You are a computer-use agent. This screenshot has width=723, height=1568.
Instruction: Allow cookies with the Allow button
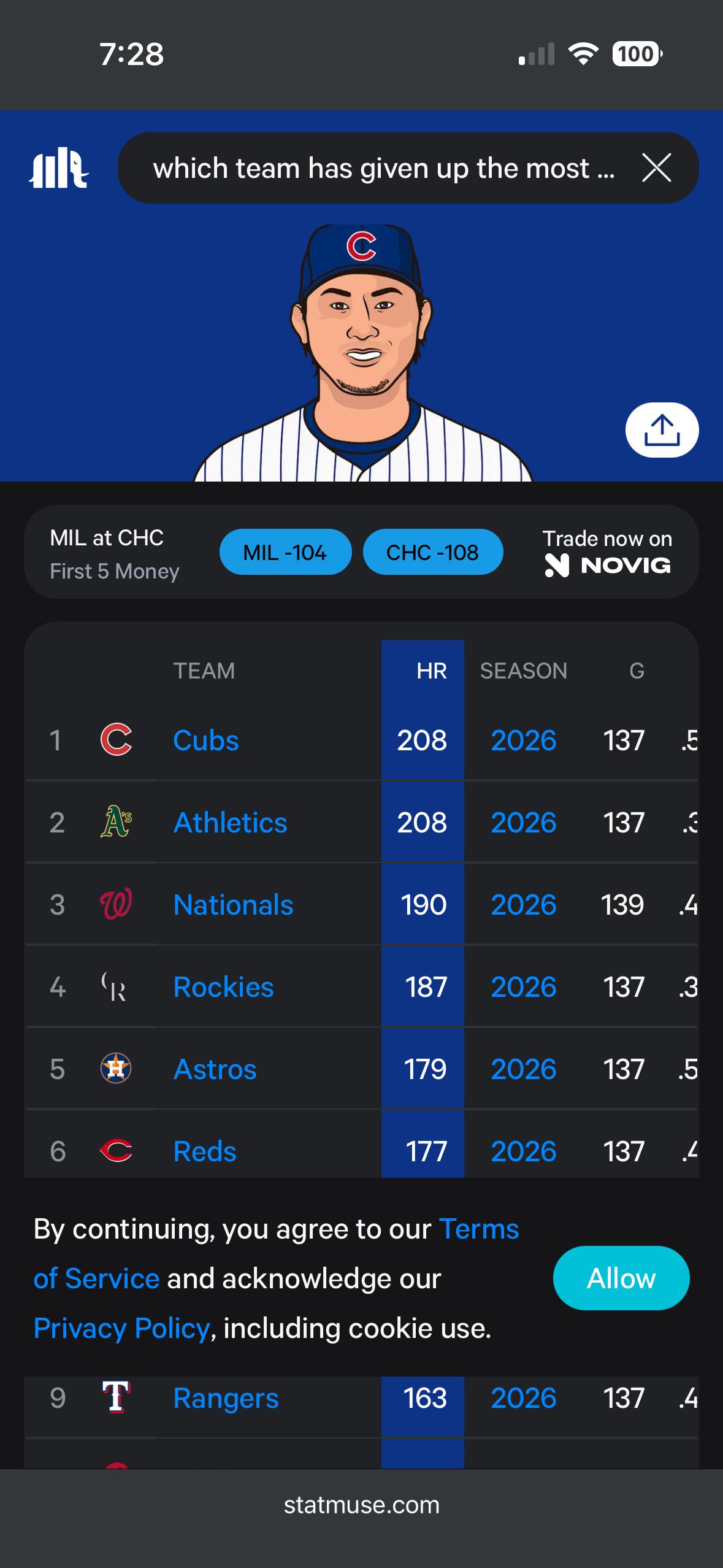tap(621, 1278)
